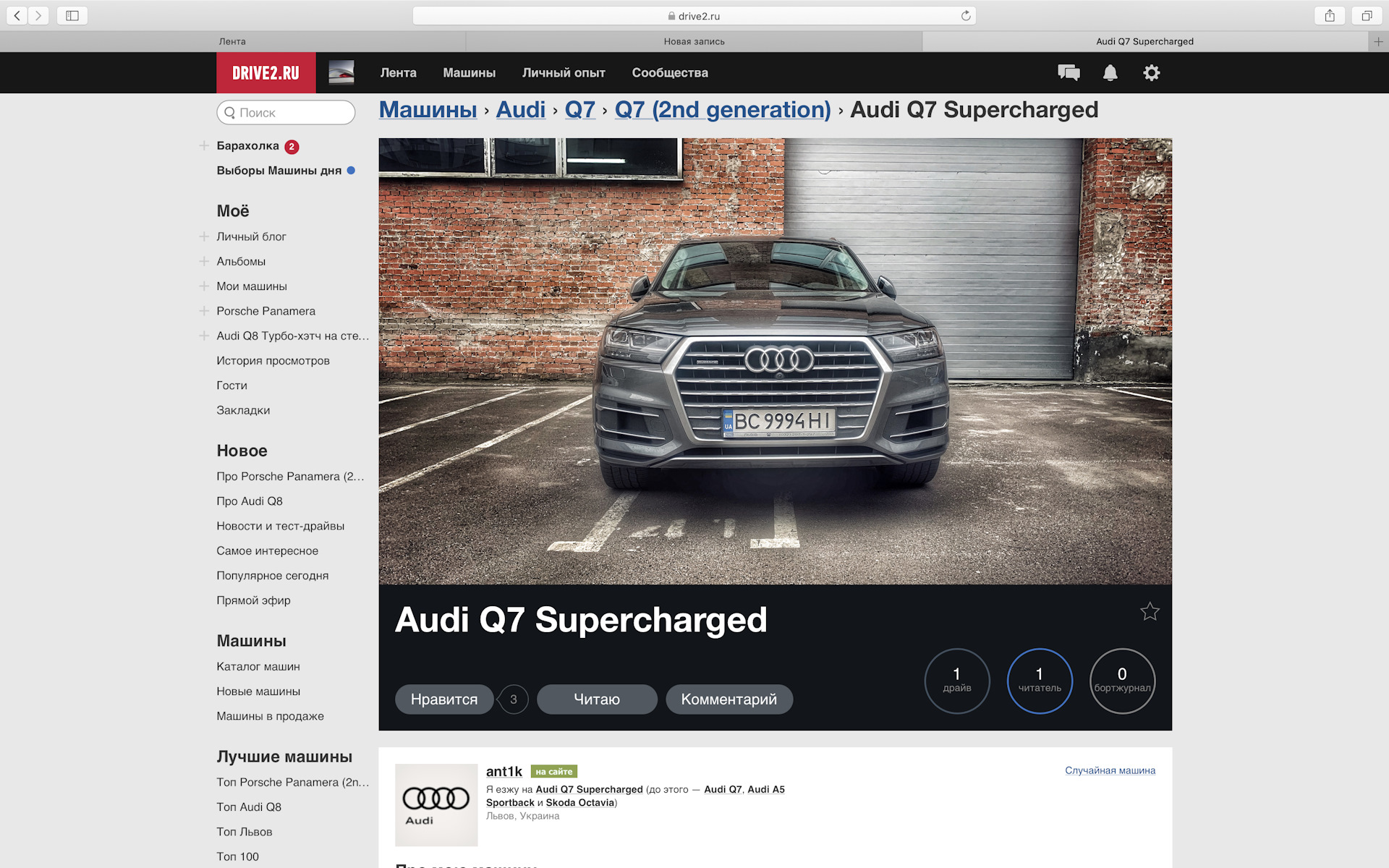Open the messages chat bubble icon
The height and width of the screenshot is (868, 1389).
tap(1069, 72)
